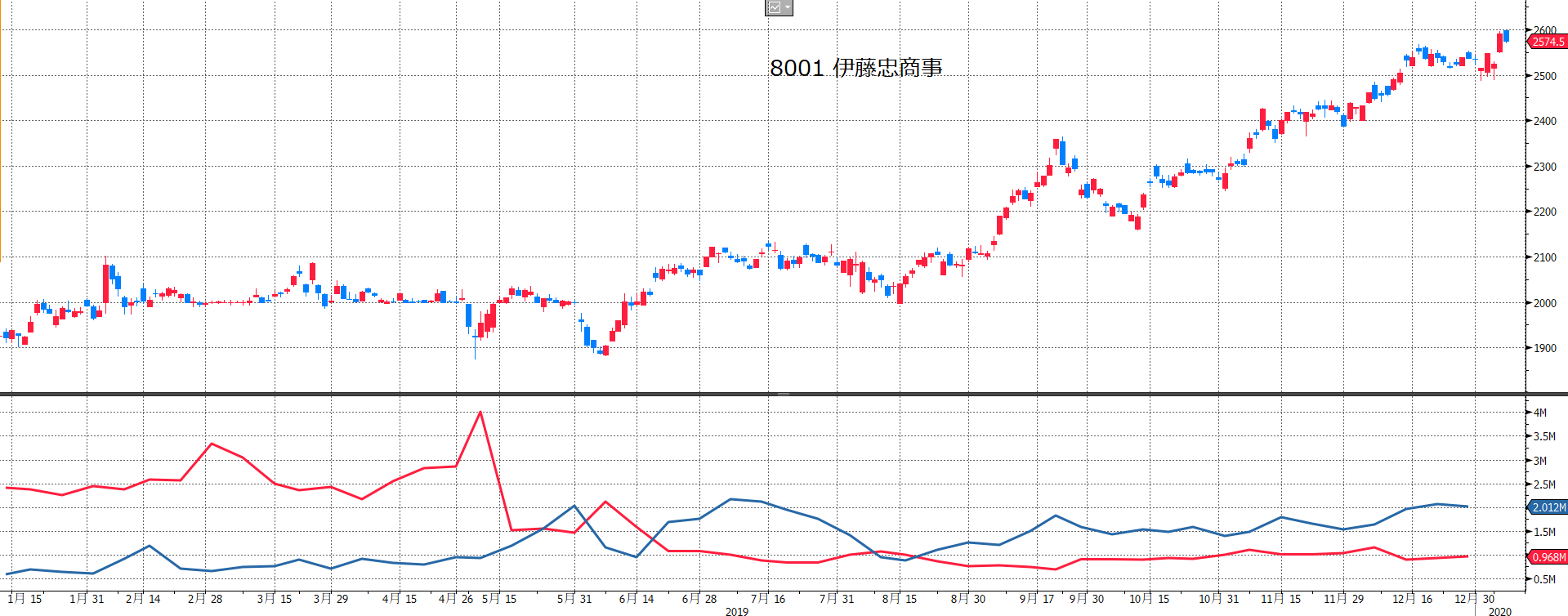Click the 2000 price axis label
This screenshot has width=1568, height=616.
[1544, 303]
